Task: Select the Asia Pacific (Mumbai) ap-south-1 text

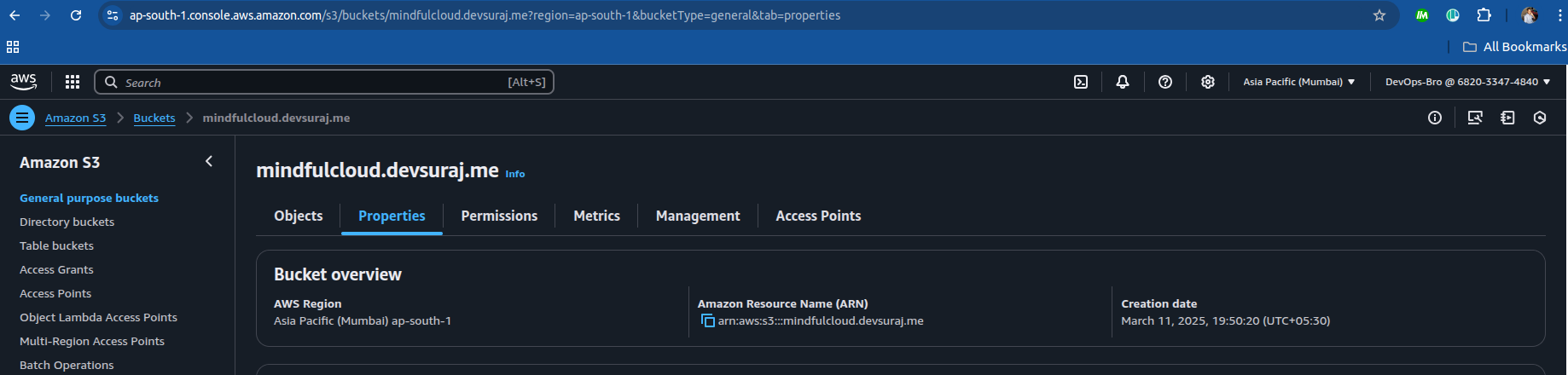Action: tap(363, 321)
